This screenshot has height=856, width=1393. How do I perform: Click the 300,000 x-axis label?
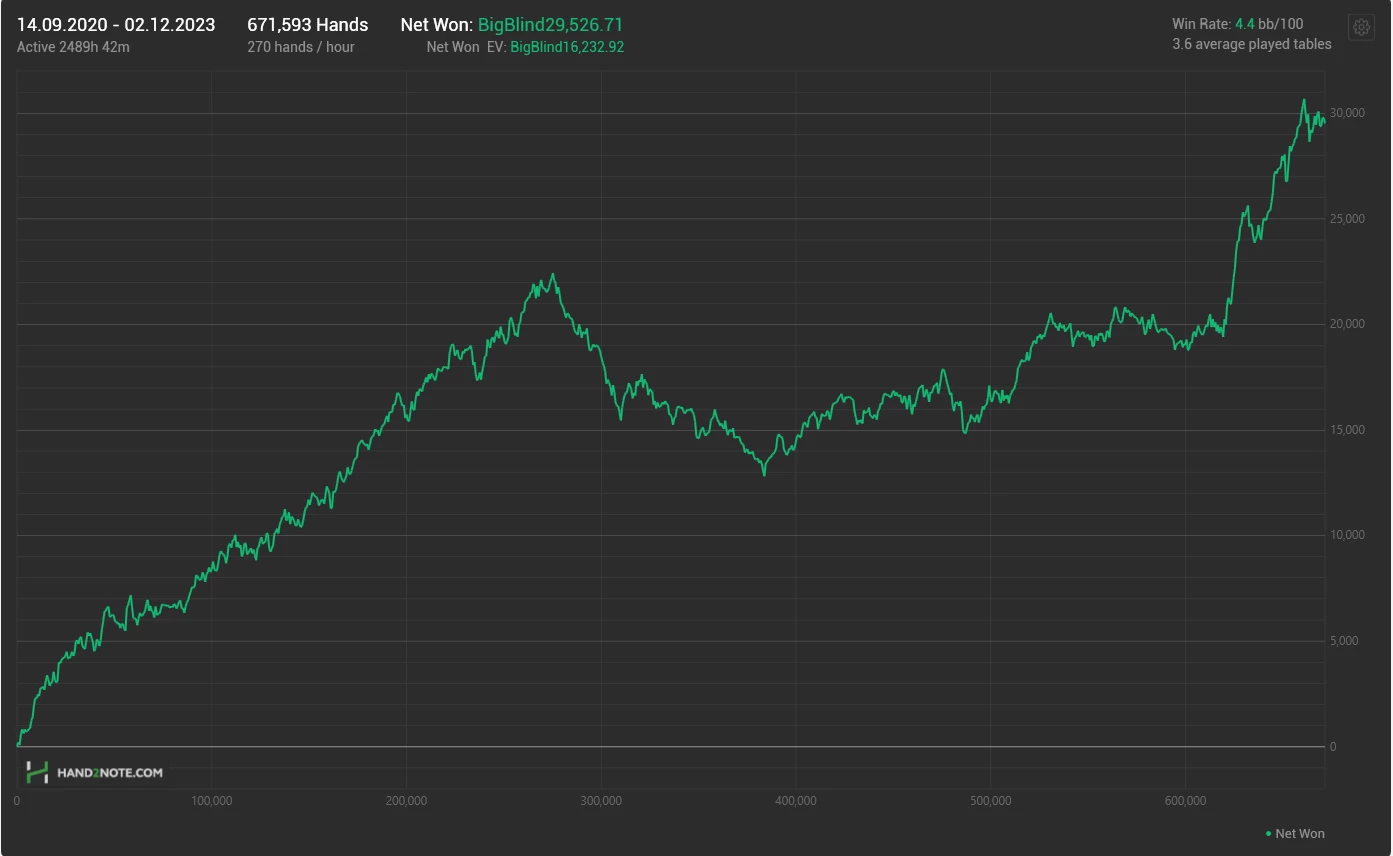tap(600, 801)
